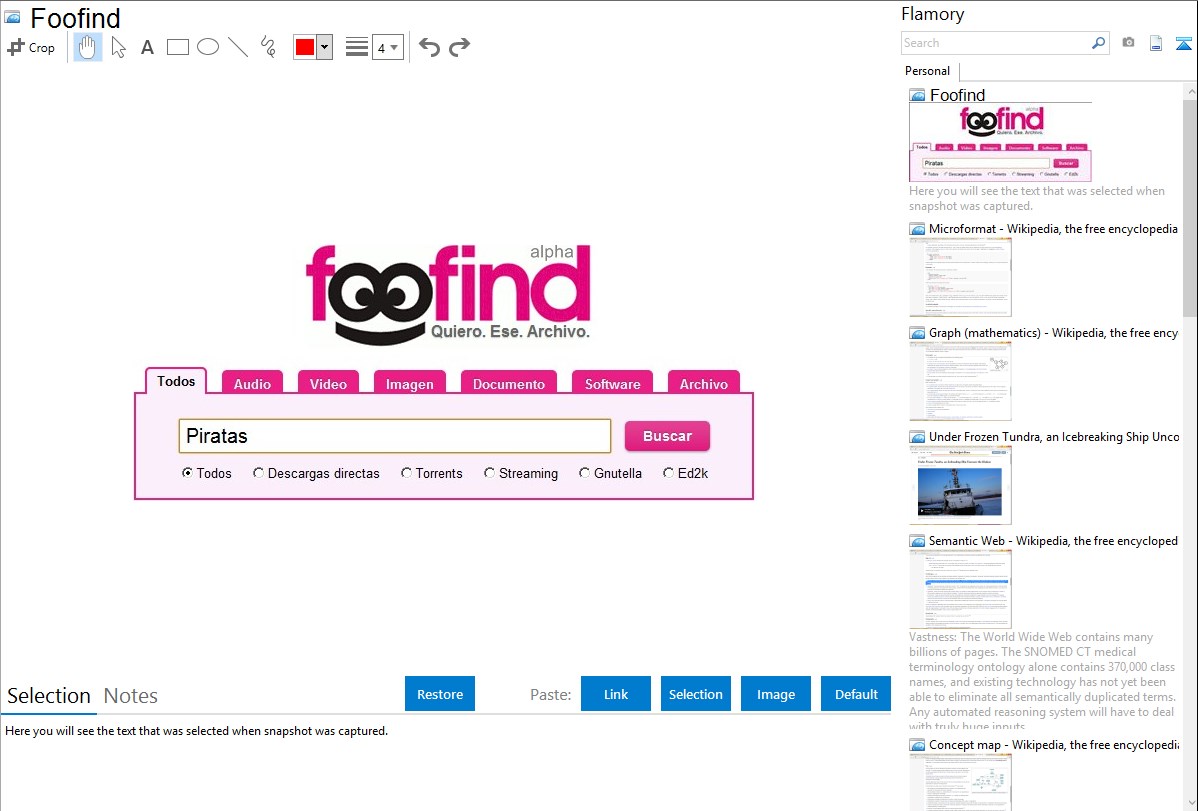1198x811 pixels.
Task: Click the search magnifier icon in Flamory
Action: tap(1098, 43)
